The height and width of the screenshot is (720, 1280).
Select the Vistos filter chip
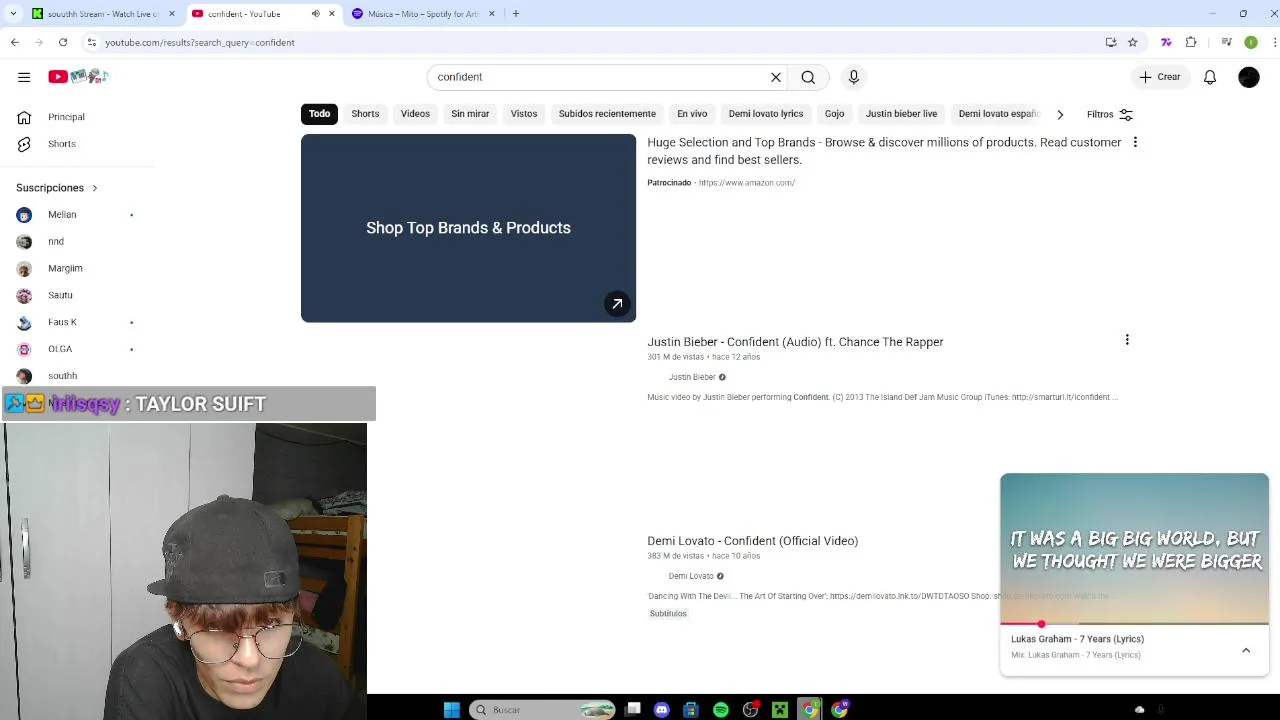(x=524, y=114)
